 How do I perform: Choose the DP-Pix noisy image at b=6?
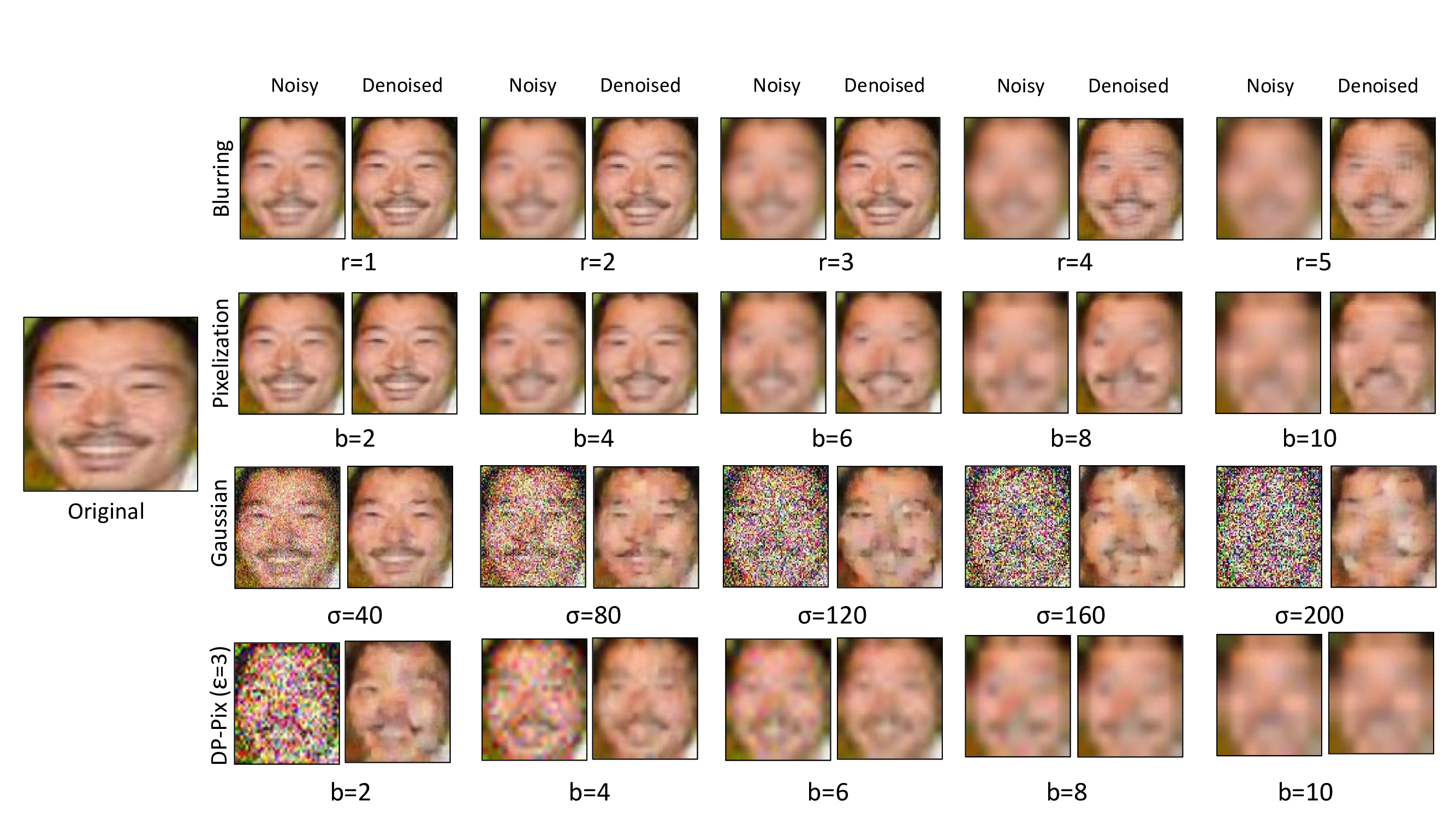pos(778,700)
